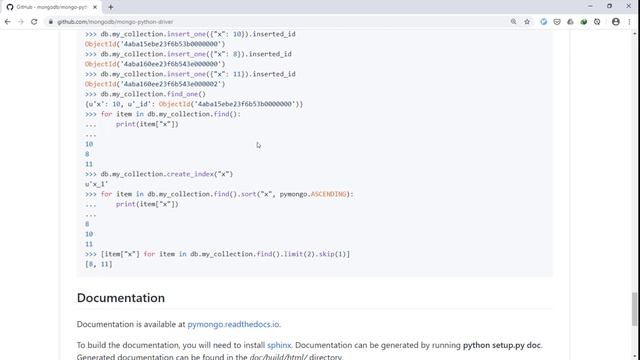Click the u'x_1' output text
This screenshot has height=360, width=640.
pyautogui.click(x=96, y=184)
